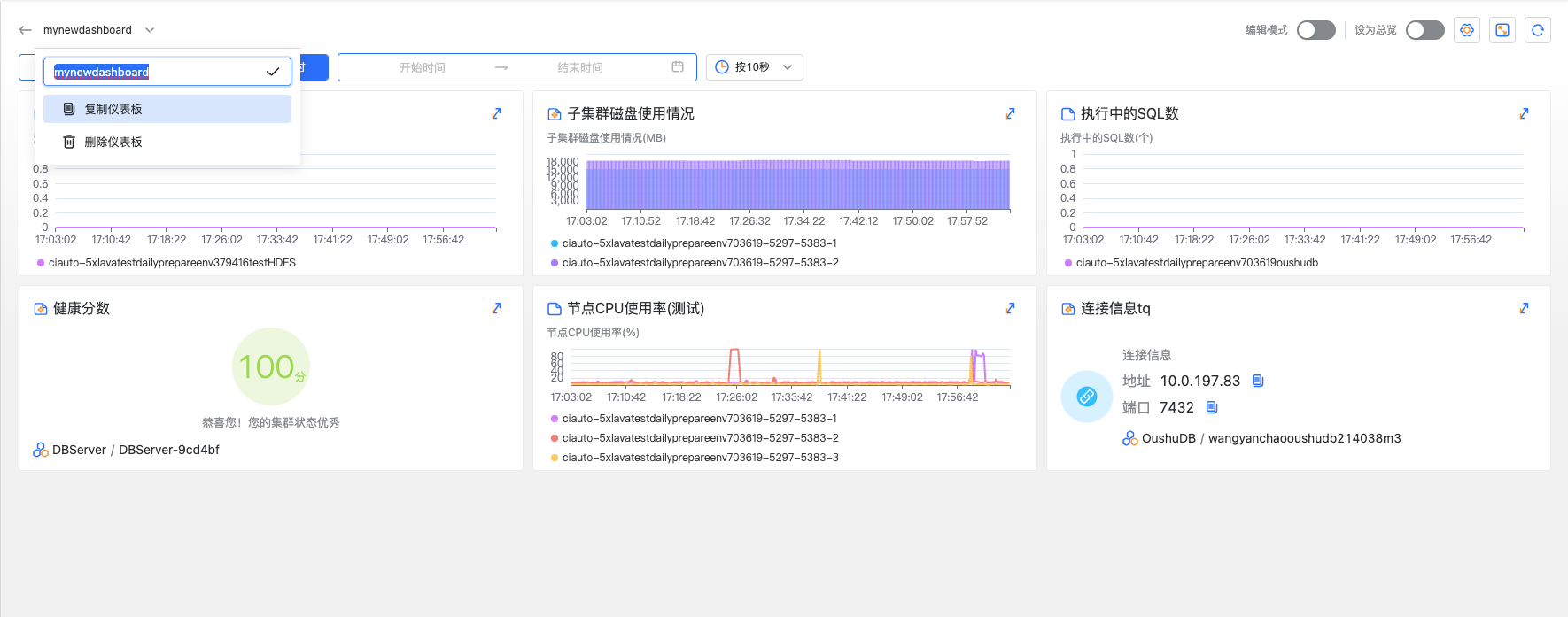Select 删除仪表板 from the menu
Image resolution: width=1568 pixels, height=617 pixels.
pos(113,142)
